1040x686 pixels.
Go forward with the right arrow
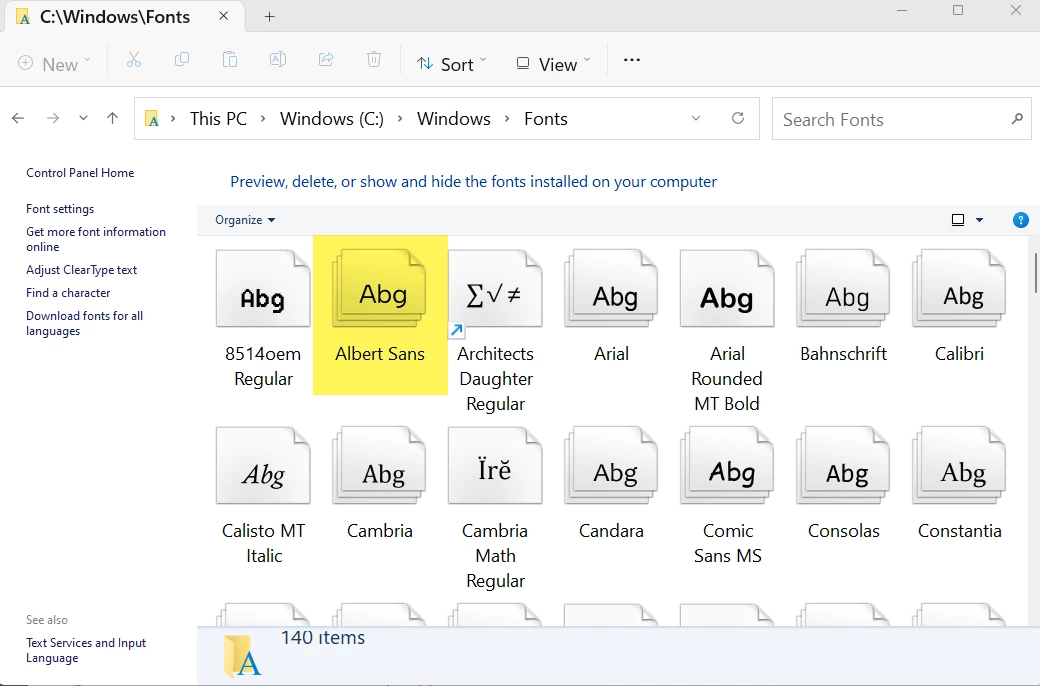53,118
